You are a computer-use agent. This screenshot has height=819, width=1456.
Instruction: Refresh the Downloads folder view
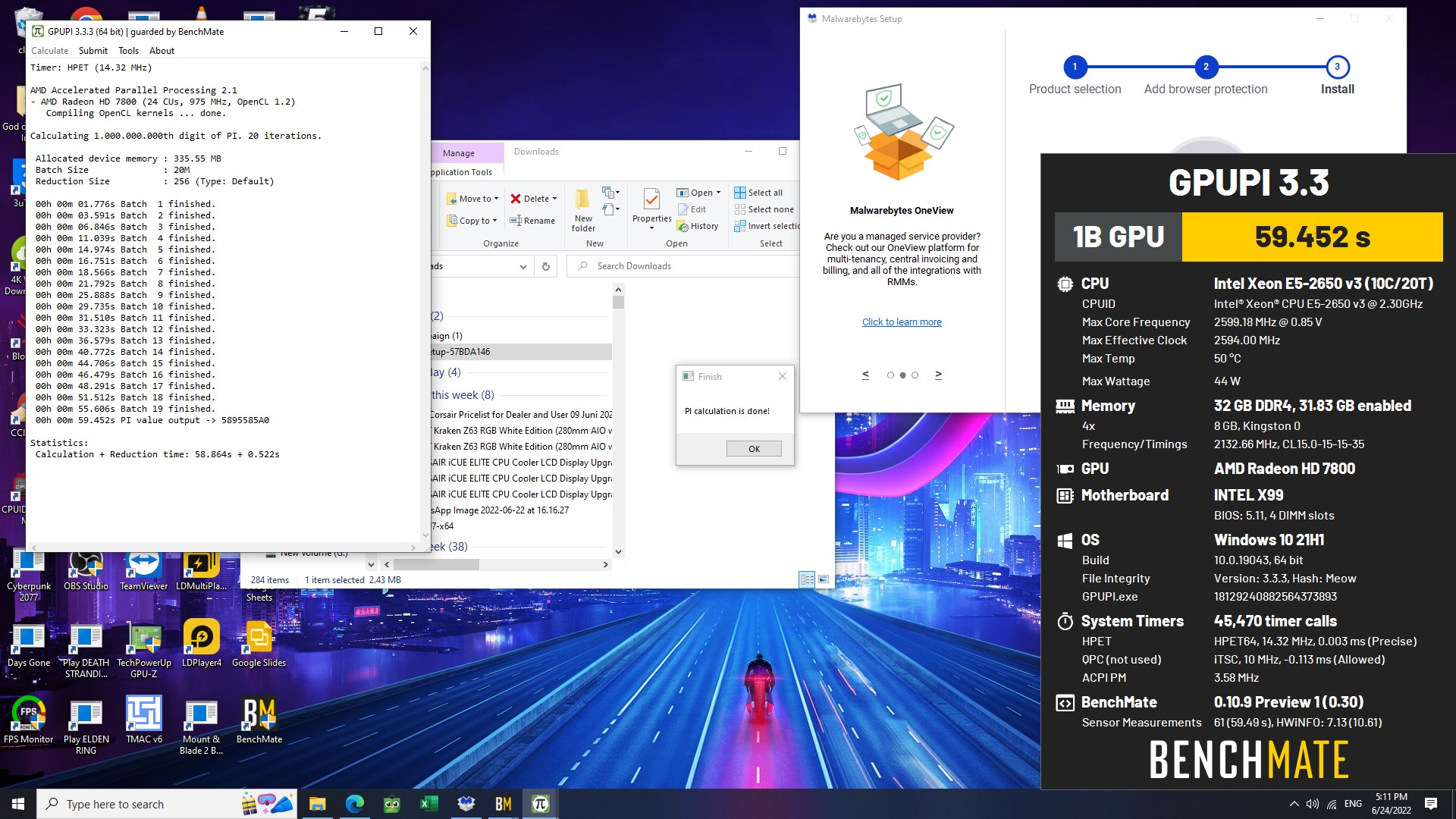pyautogui.click(x=545, y=266)
